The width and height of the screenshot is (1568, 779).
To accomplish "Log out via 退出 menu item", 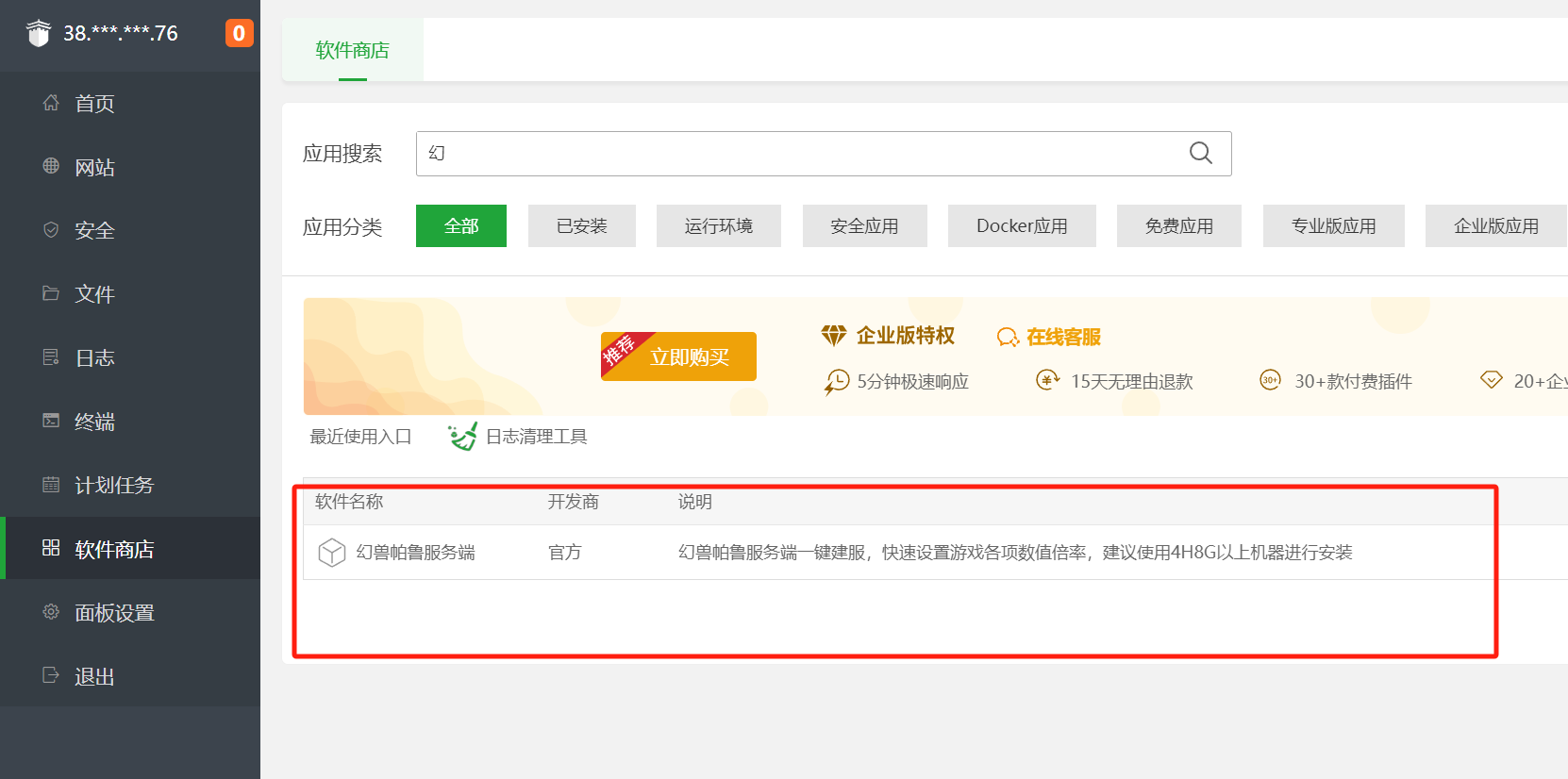I will pyautogui.click(x=94, y=676).
